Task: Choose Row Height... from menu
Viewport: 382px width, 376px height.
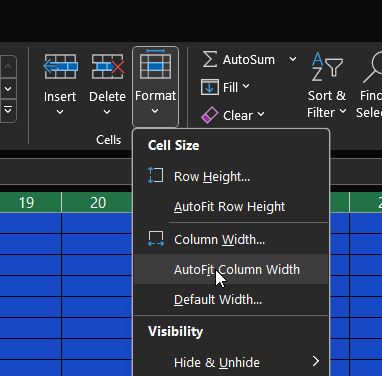Action: point(231,177)
